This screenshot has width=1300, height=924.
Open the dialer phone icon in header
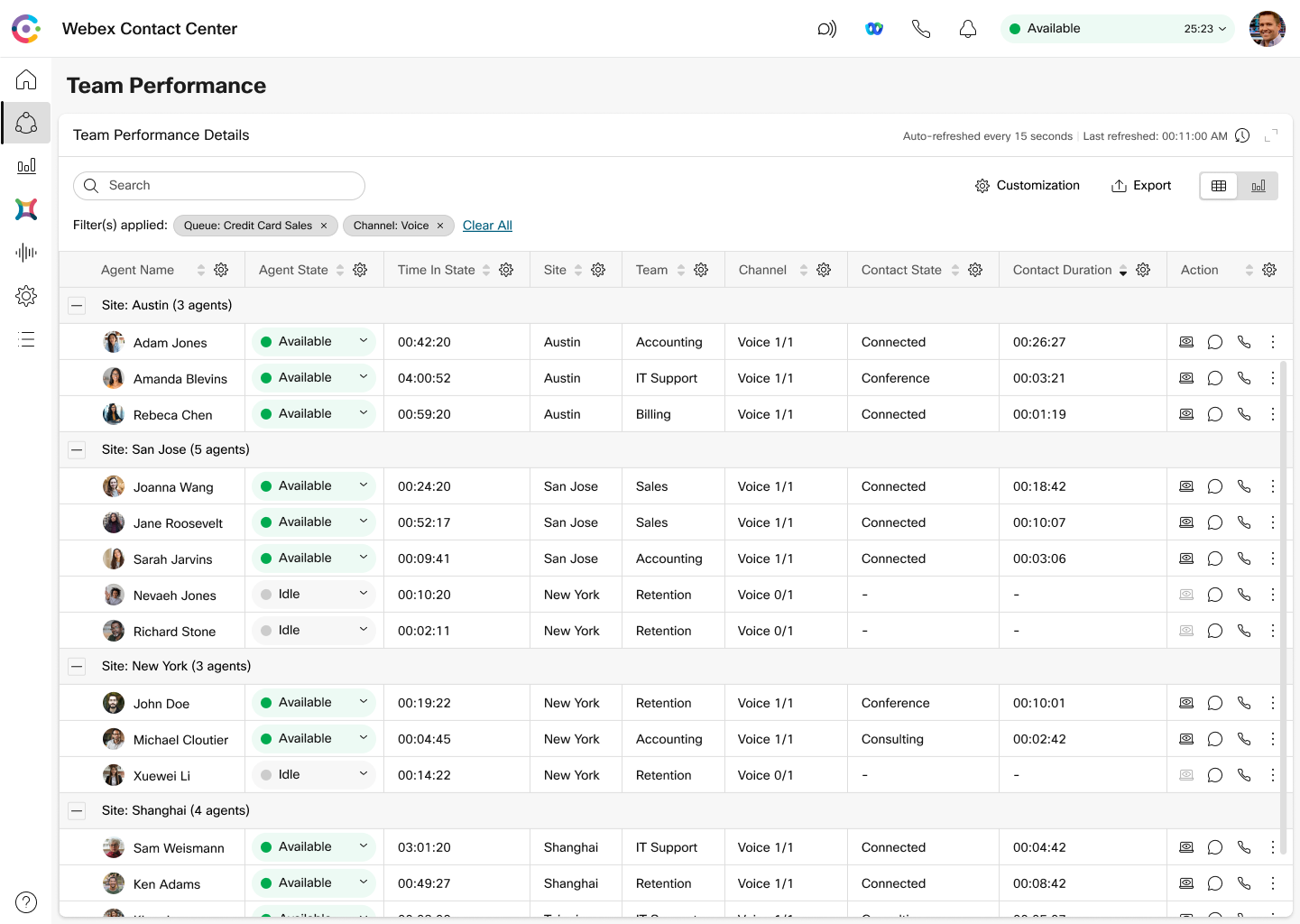coord(921,28)
